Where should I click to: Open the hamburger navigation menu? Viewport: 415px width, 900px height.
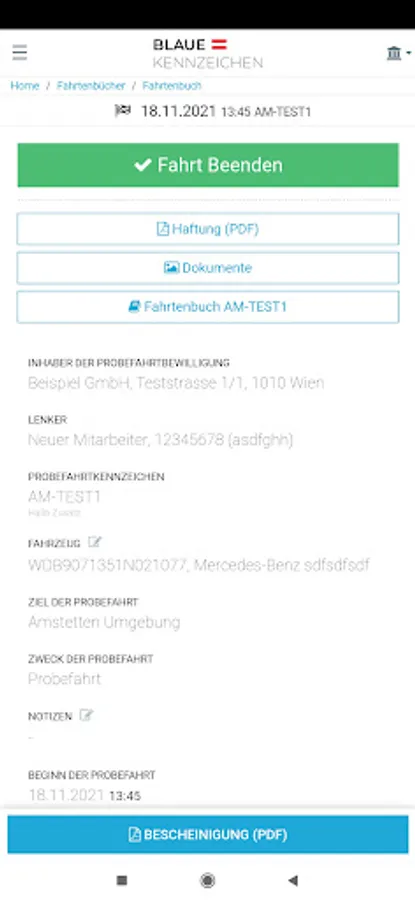coord(20,53)
